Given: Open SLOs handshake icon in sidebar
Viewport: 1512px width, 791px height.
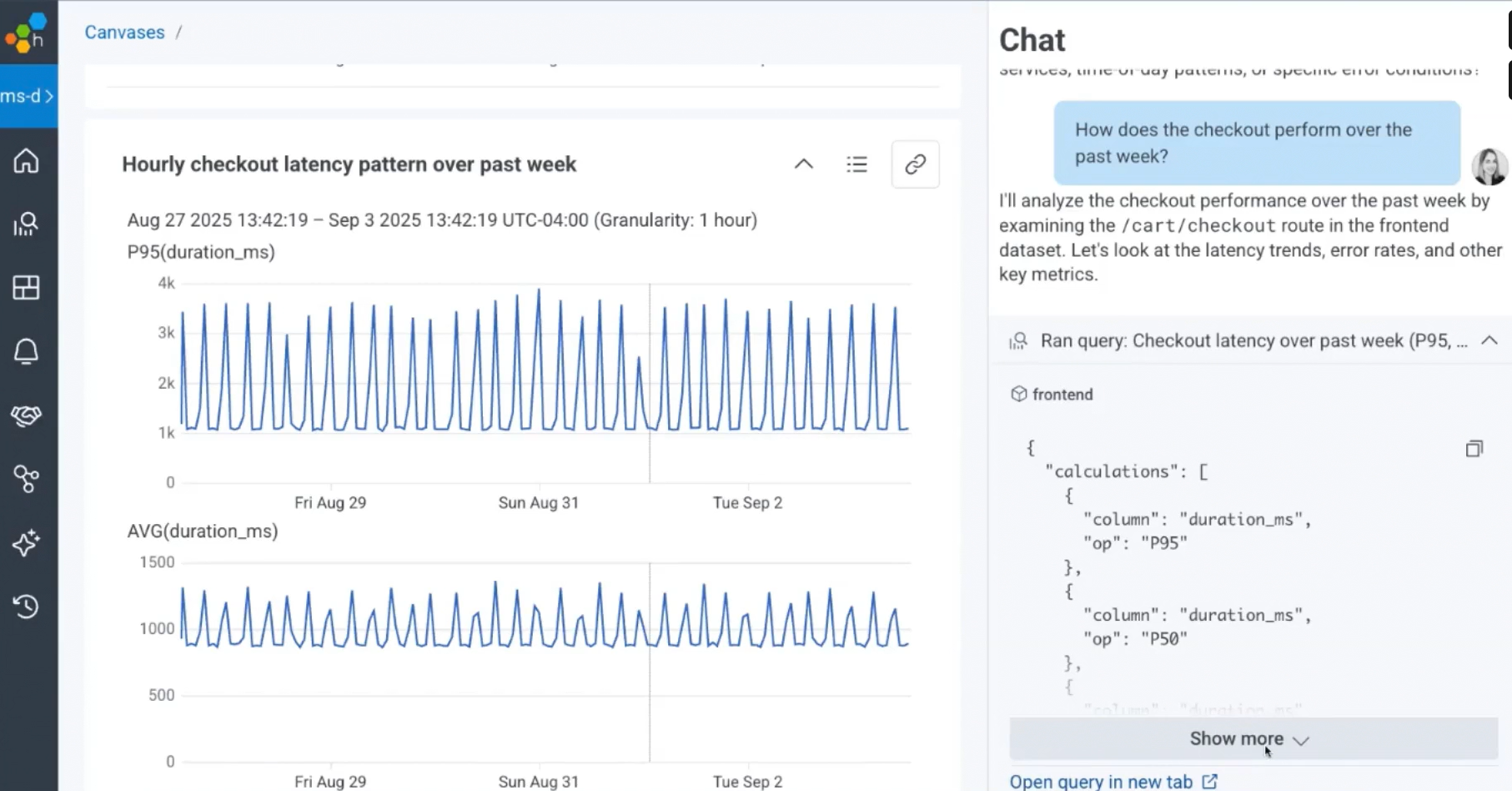Looking at the screenshot, I should click(27, 415).
